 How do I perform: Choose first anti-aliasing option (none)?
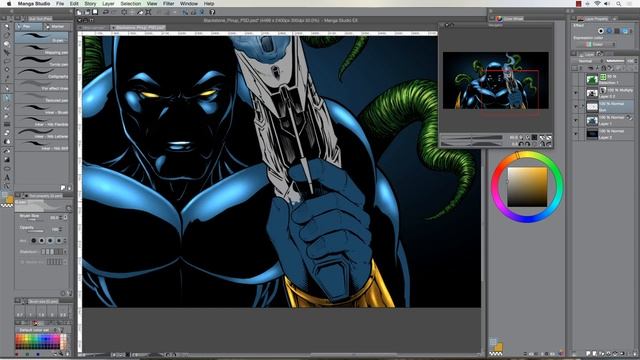pos(34,241)
